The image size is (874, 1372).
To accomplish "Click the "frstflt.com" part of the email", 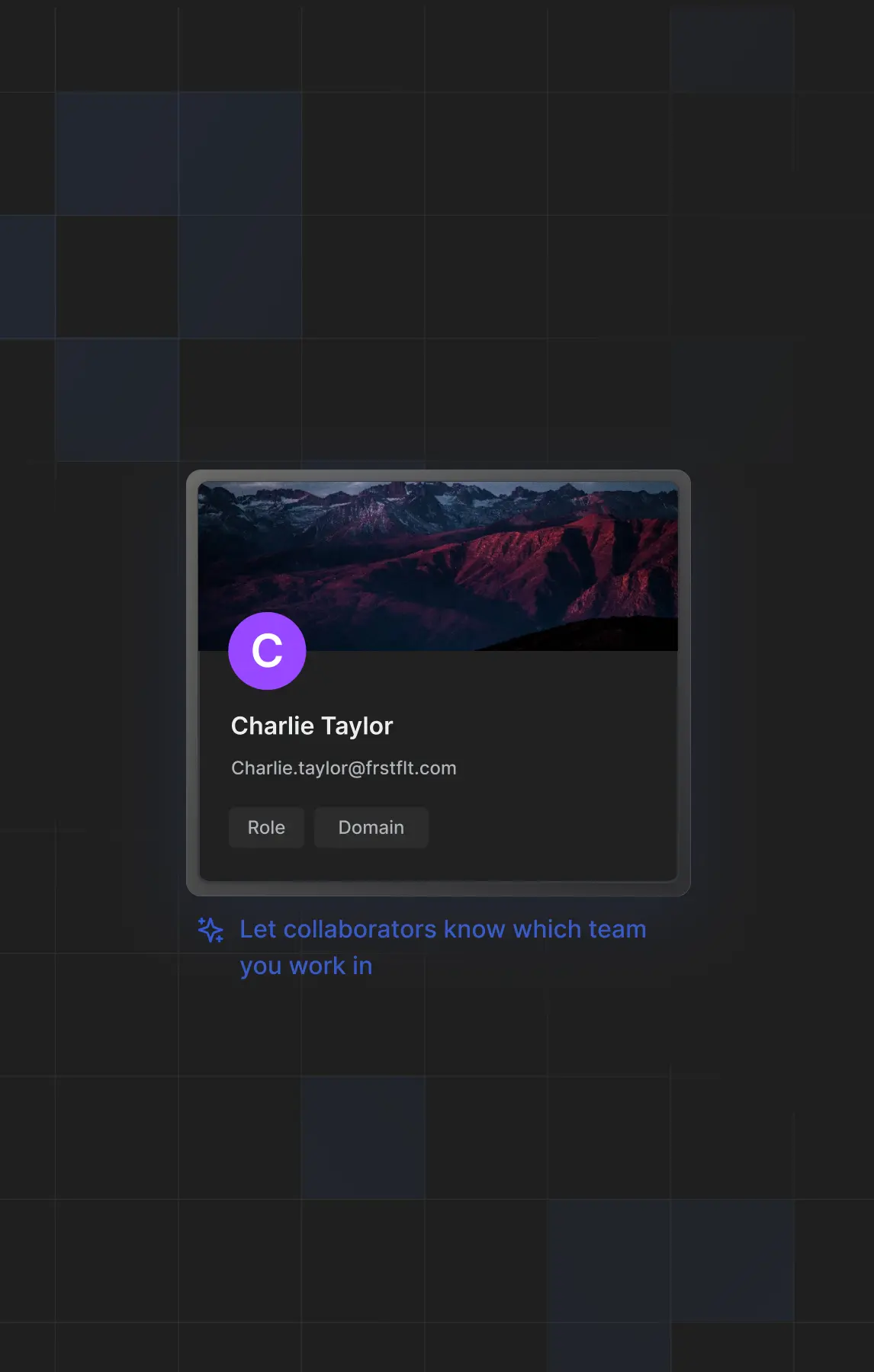I will [411, 768].
